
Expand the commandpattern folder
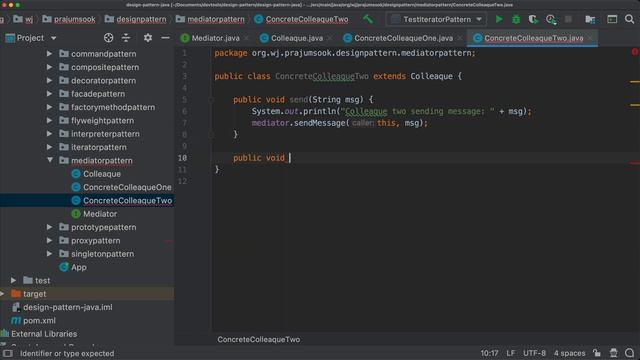pyautogui.click(x=49, y=53)
